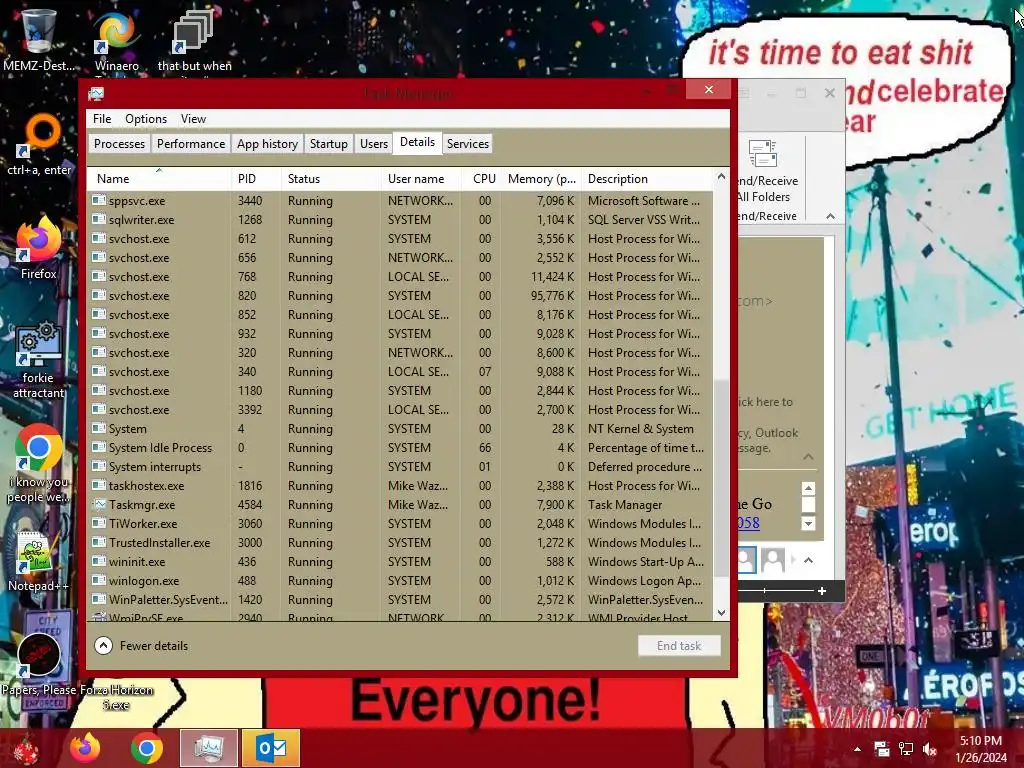Image resolution: width=1024 pixels, height=768 pixels.
Task: Open the 'Papers, Please' desktop shortcut
Action: click(x=39, y=663)
